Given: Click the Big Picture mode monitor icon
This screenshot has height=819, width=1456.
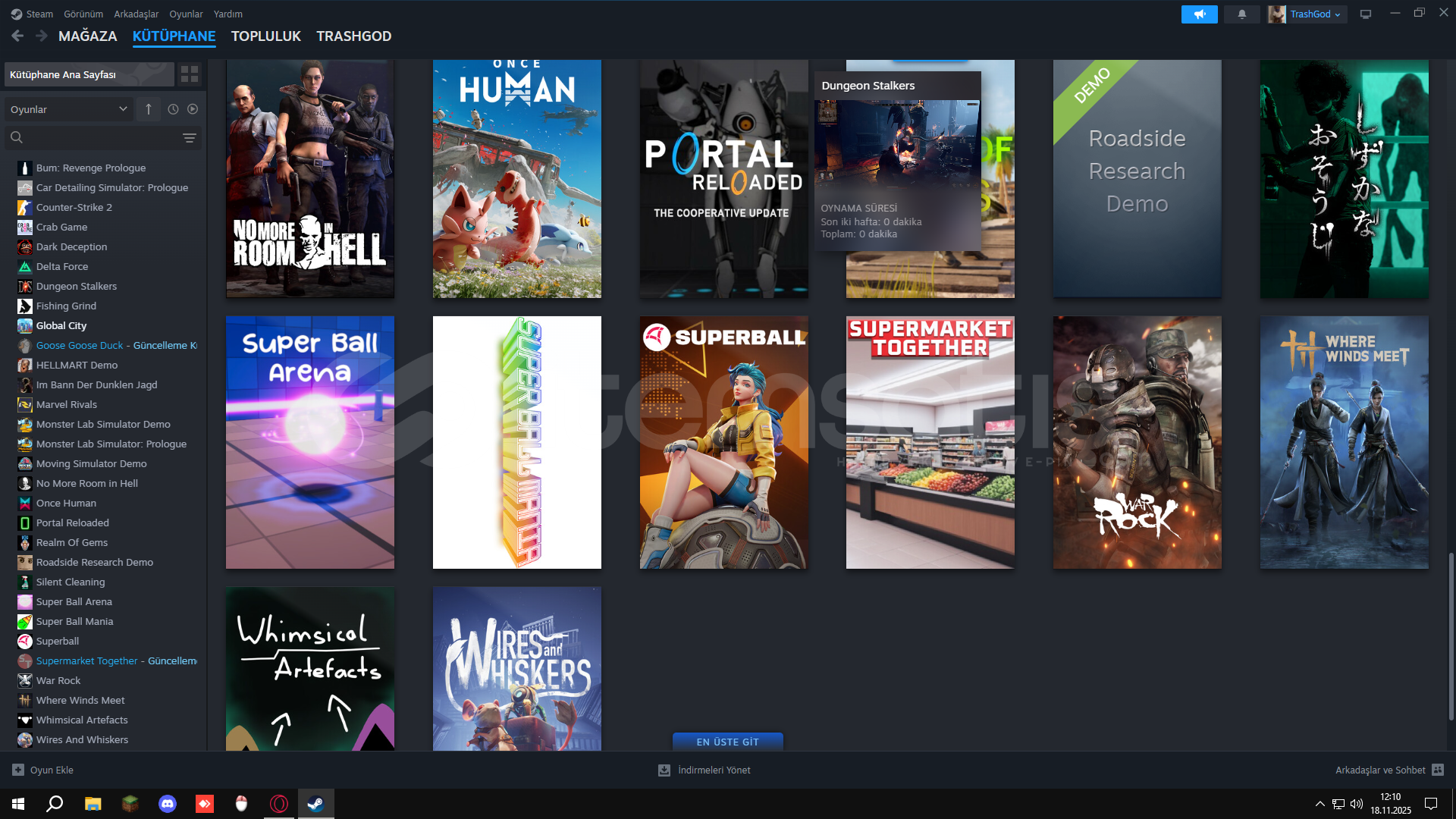Looking at the screenshot, I should click(1366, 14).
